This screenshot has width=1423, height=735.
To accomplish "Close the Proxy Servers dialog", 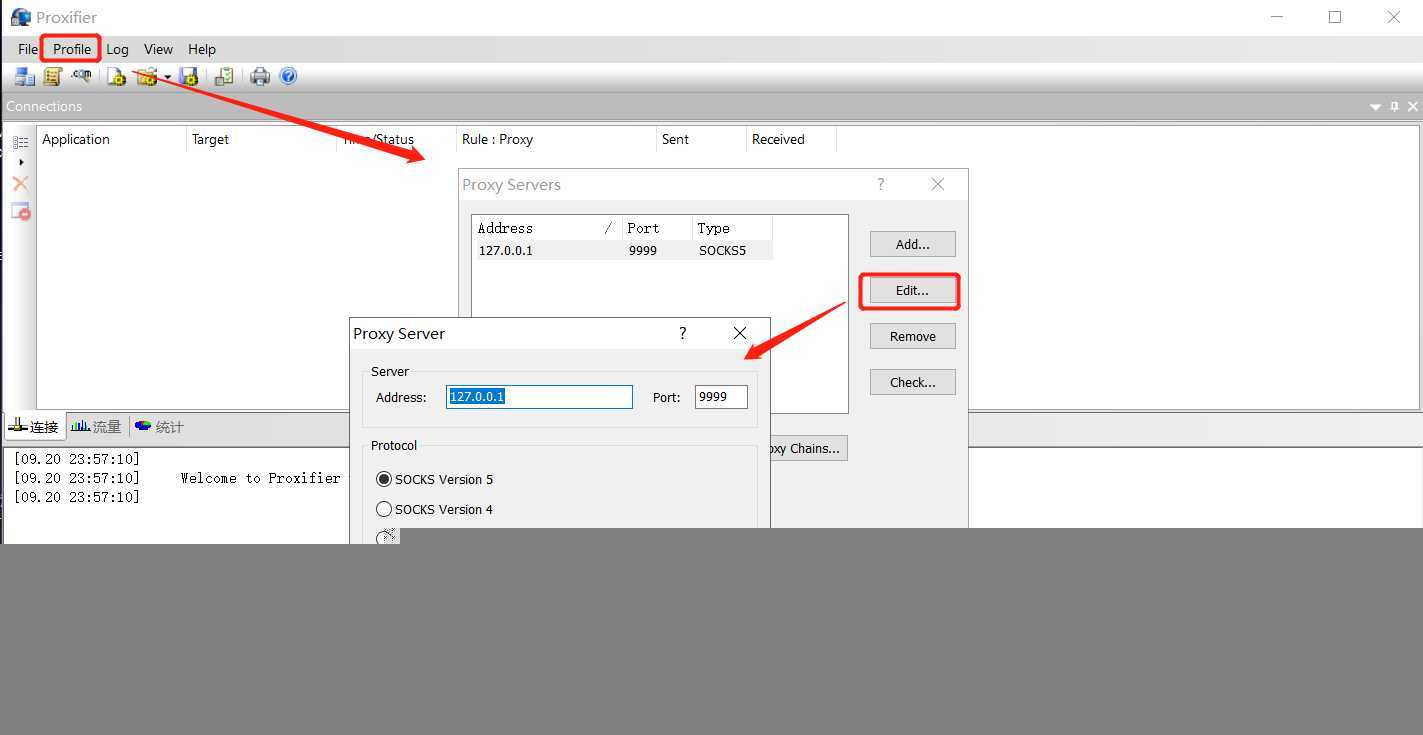I will pos(937,184).
